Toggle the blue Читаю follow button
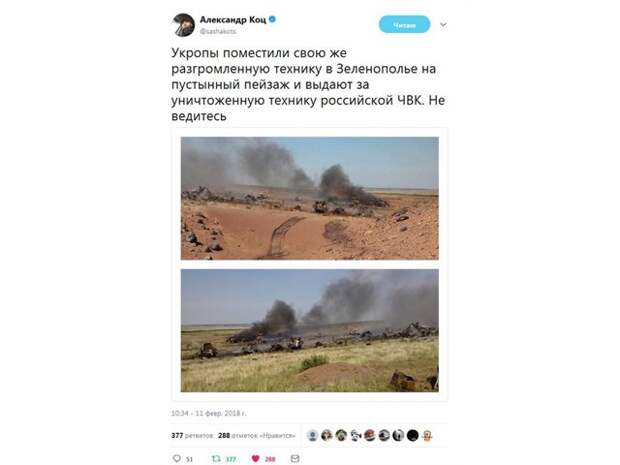 404,25
